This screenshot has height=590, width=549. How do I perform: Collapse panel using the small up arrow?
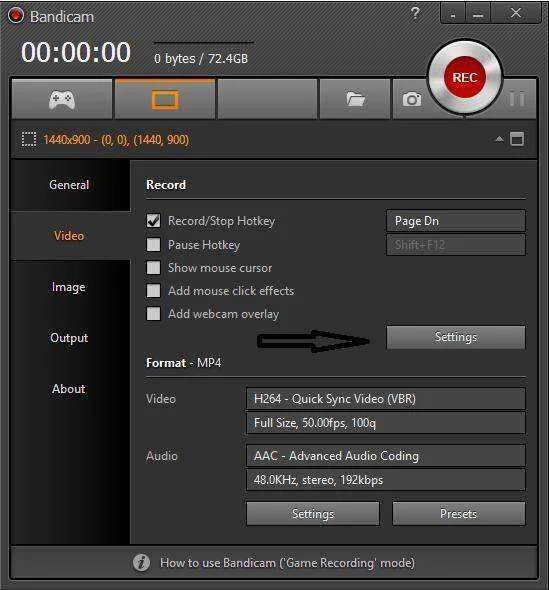(499, 139)
